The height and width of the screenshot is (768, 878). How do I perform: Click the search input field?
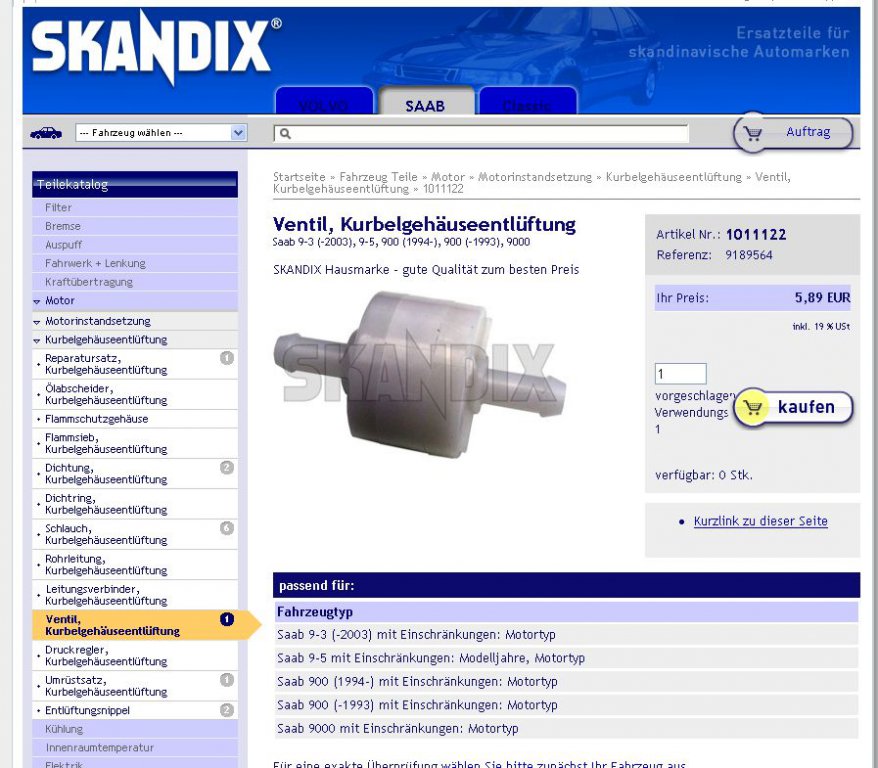click(481, 134)
